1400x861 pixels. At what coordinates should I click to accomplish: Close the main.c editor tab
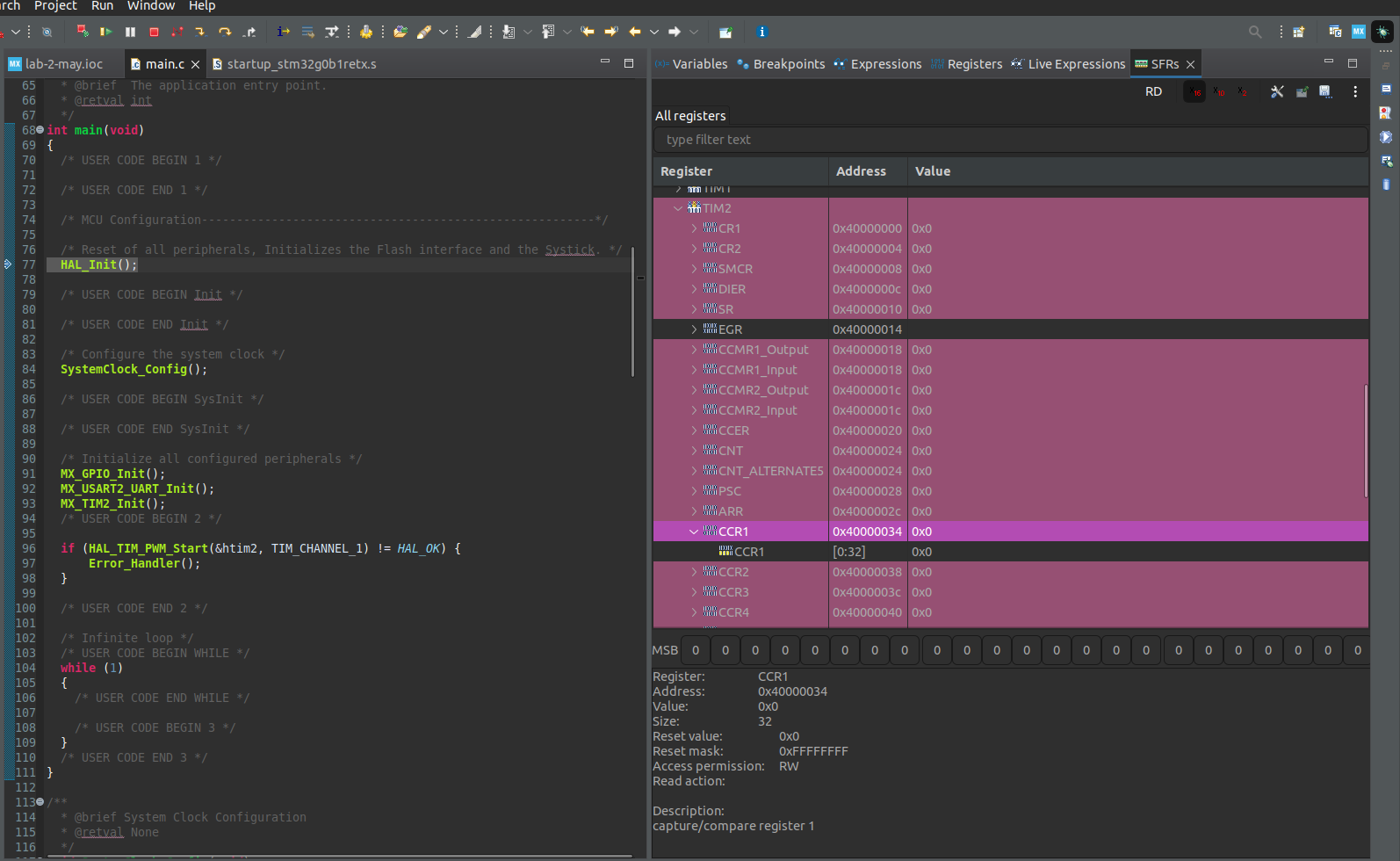(195, 64)
